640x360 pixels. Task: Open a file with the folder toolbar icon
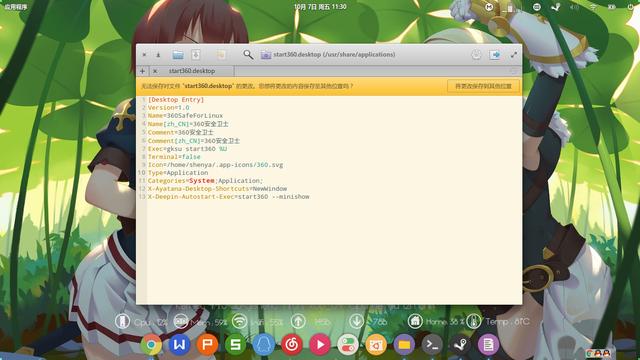click(x=178, y=55)
